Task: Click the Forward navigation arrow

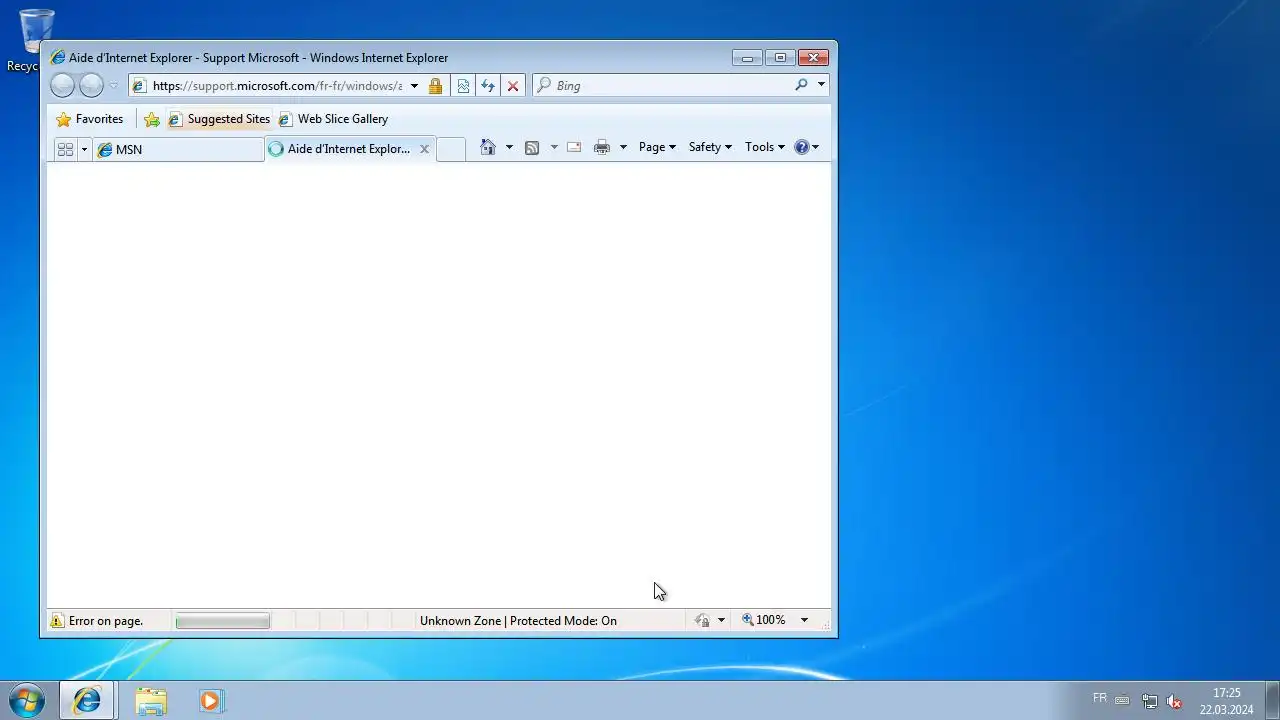Action: [x=91, y=86]
